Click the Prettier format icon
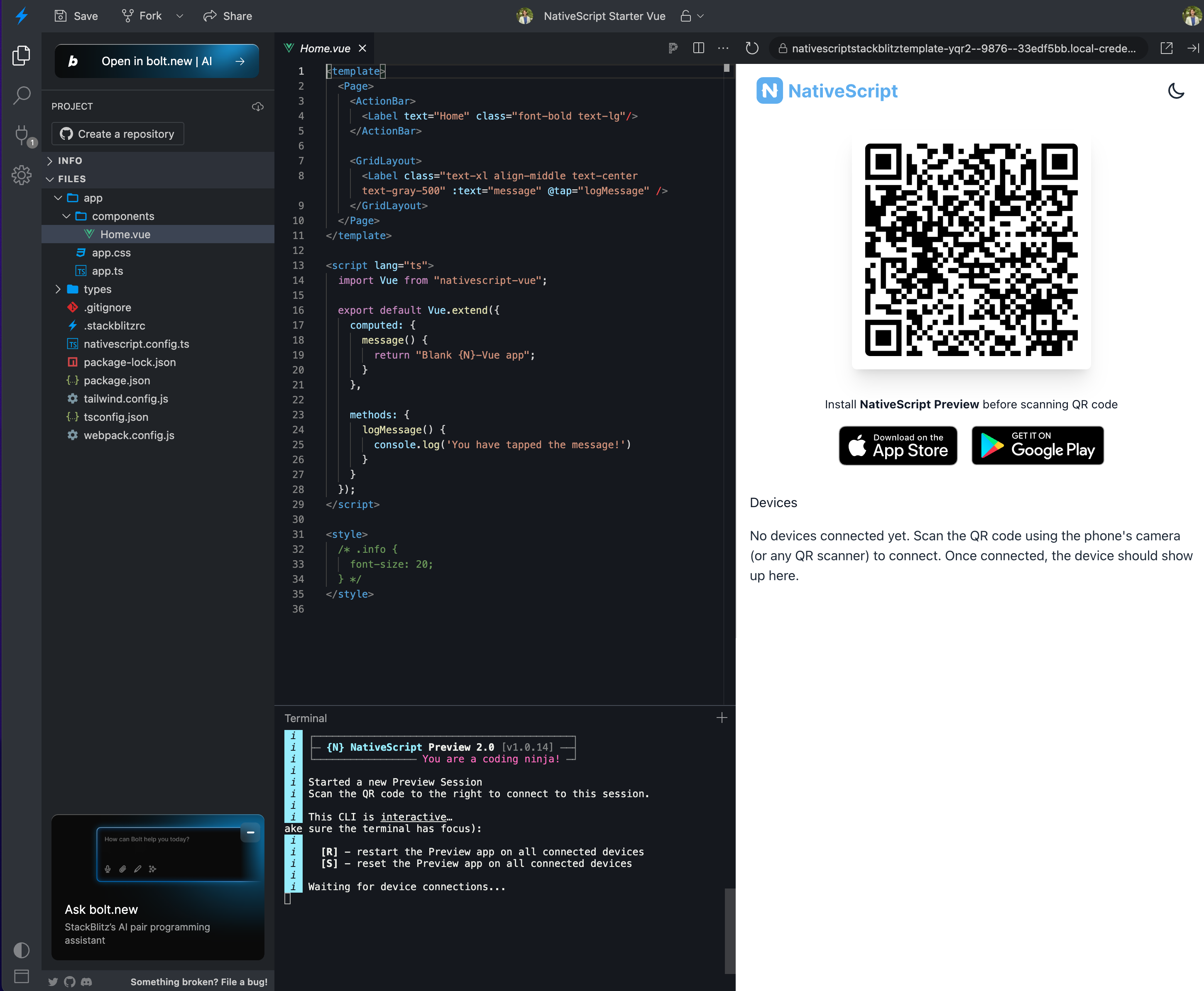This screenshot has width=1204, height=991. point(673,48)
